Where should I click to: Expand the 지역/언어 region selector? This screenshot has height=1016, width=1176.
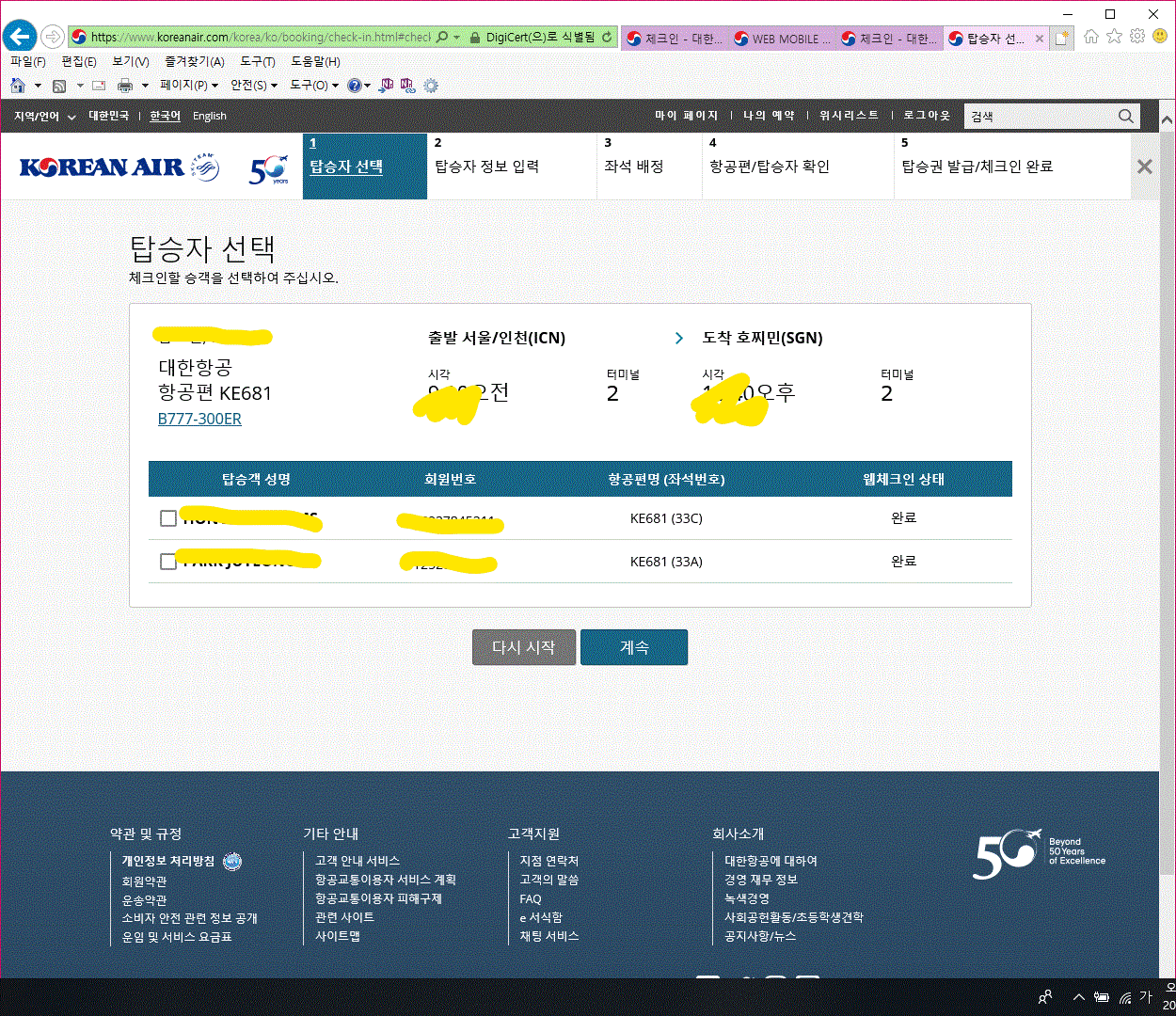pyautogui.click(x=44, y=117)
